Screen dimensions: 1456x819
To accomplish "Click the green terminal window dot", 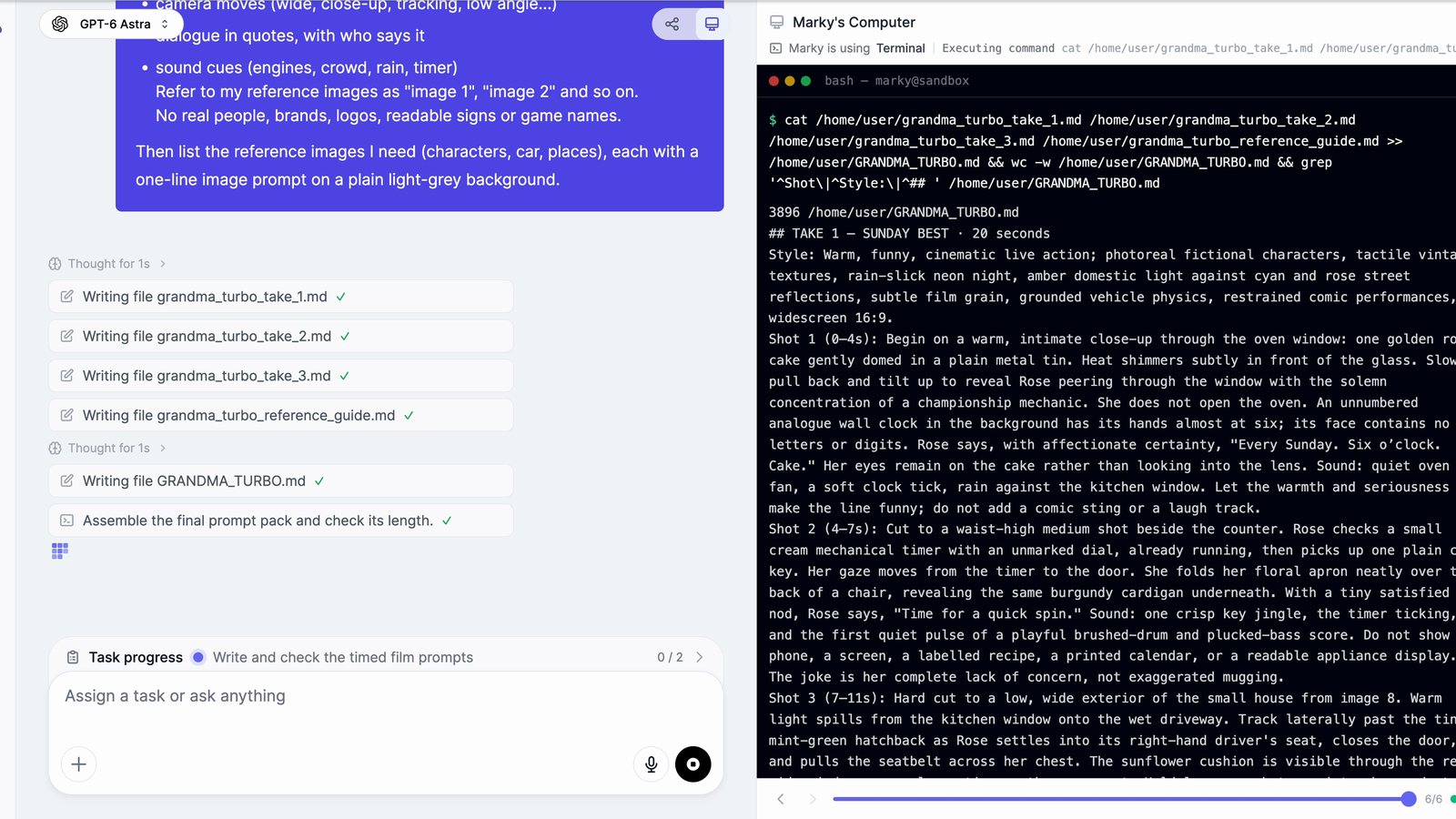I will pyautogui.click(x=805, y=81).
